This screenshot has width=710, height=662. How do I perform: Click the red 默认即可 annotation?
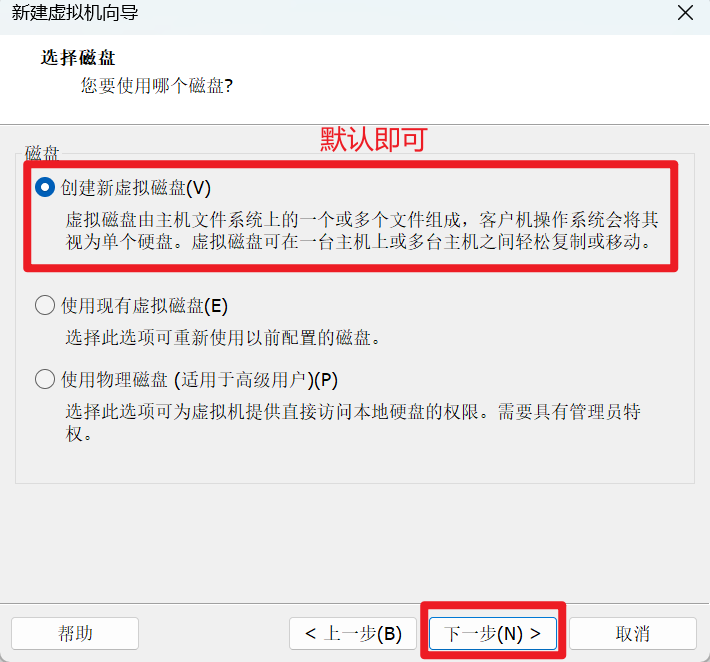click(x=374, y=139)
